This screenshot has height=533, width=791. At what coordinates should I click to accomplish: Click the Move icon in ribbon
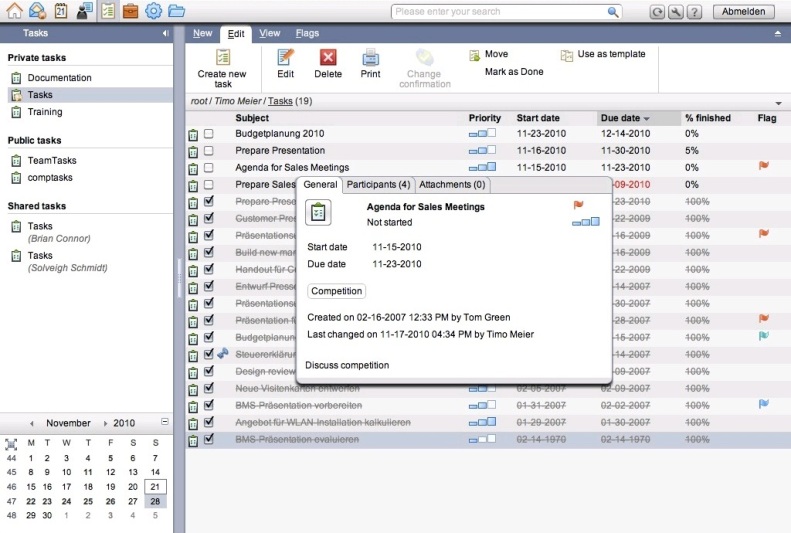pyautogui.click(x=474, y=55)
